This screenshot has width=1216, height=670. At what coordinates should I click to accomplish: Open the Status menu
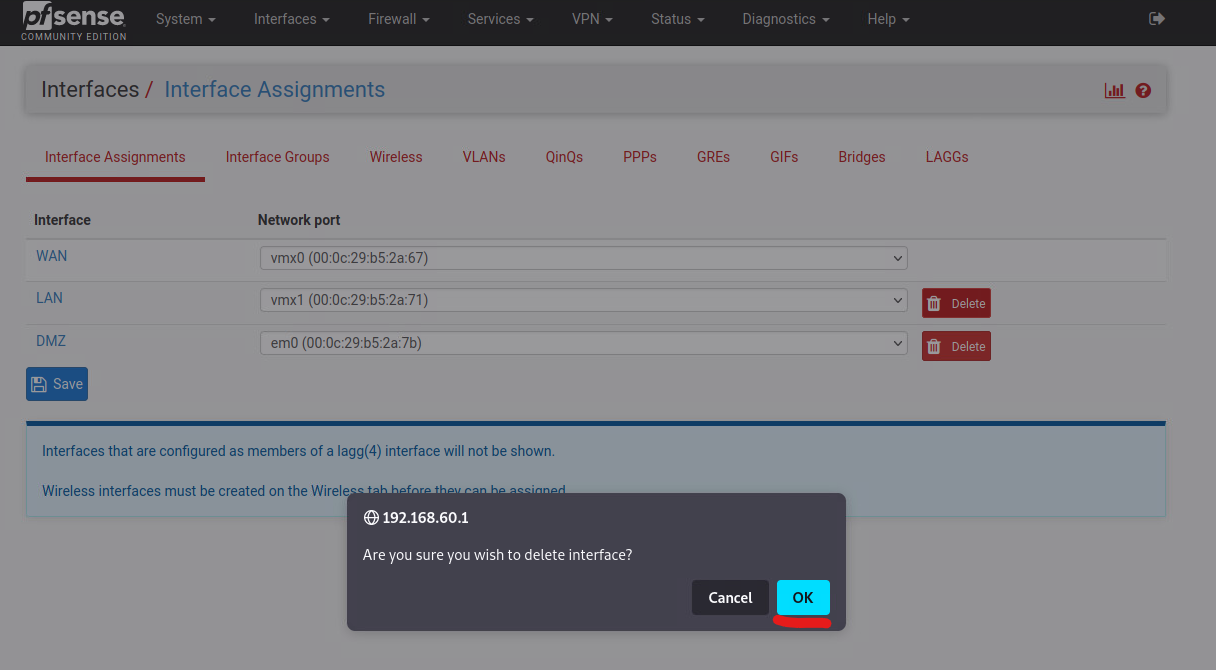[x=677, y=19]
